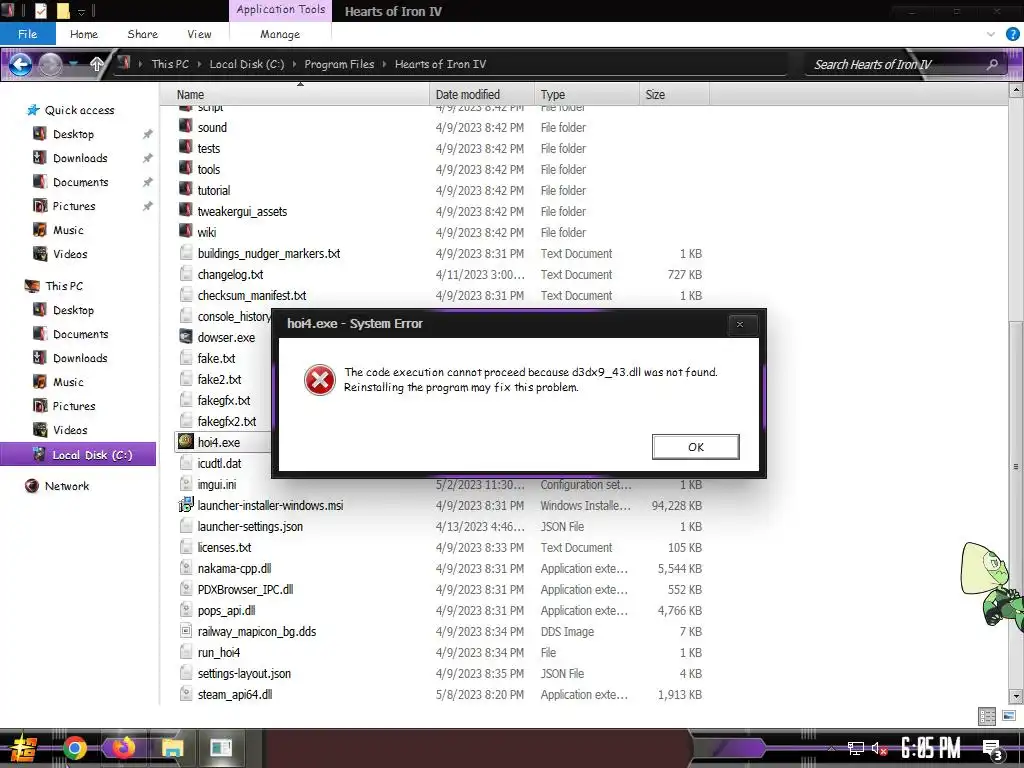Screen dimensions: 1024x768
Task: Switch to details view layout icon
Action: coord(987,716)
